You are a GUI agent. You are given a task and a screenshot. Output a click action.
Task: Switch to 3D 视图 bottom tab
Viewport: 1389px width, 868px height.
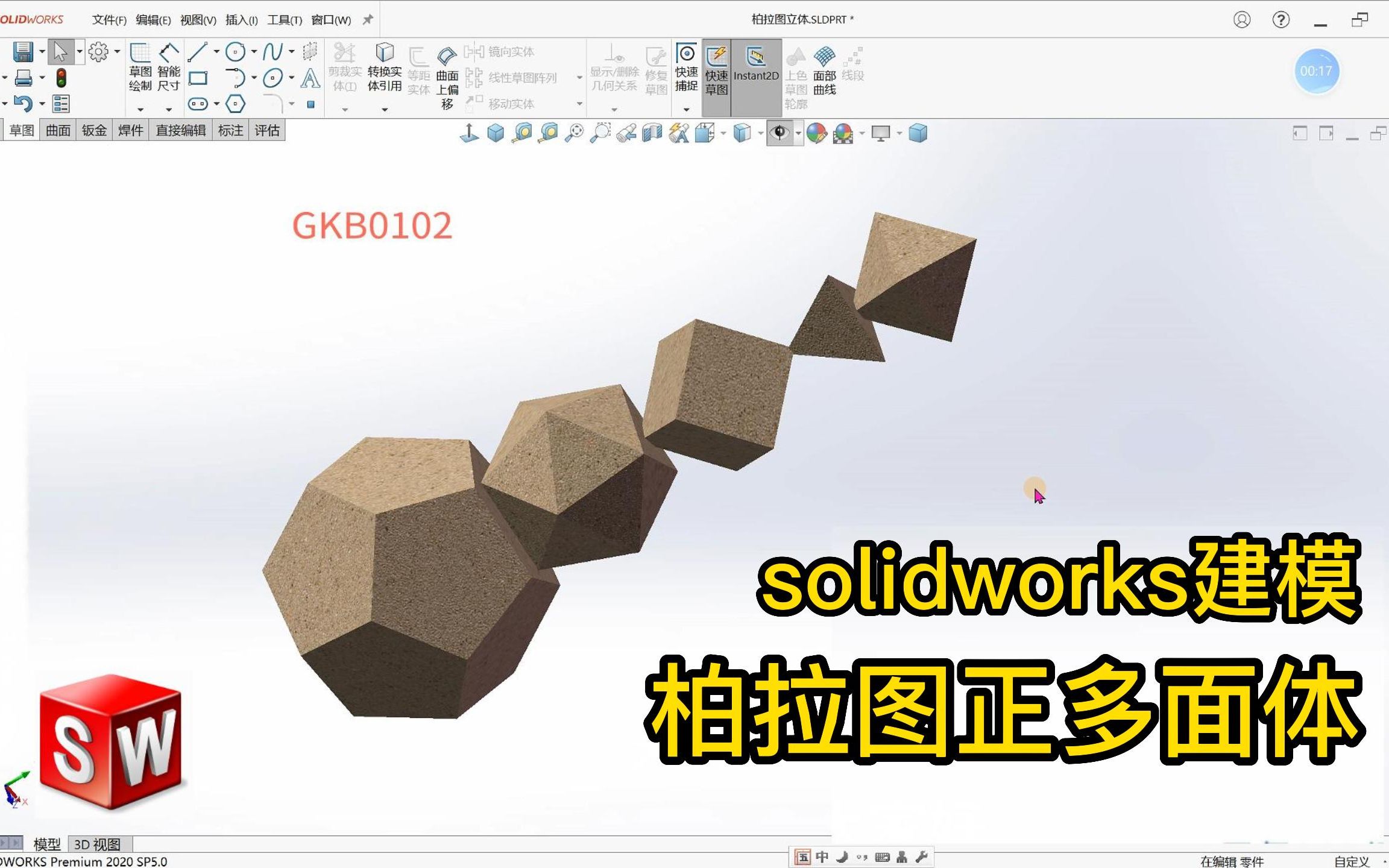tap(98, 844)
